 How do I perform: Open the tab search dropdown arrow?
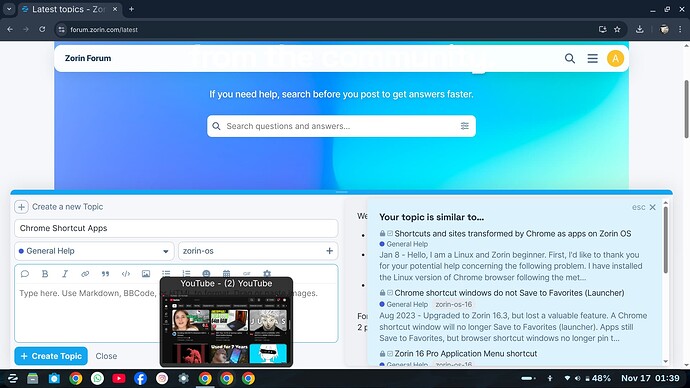coord(9,9)
